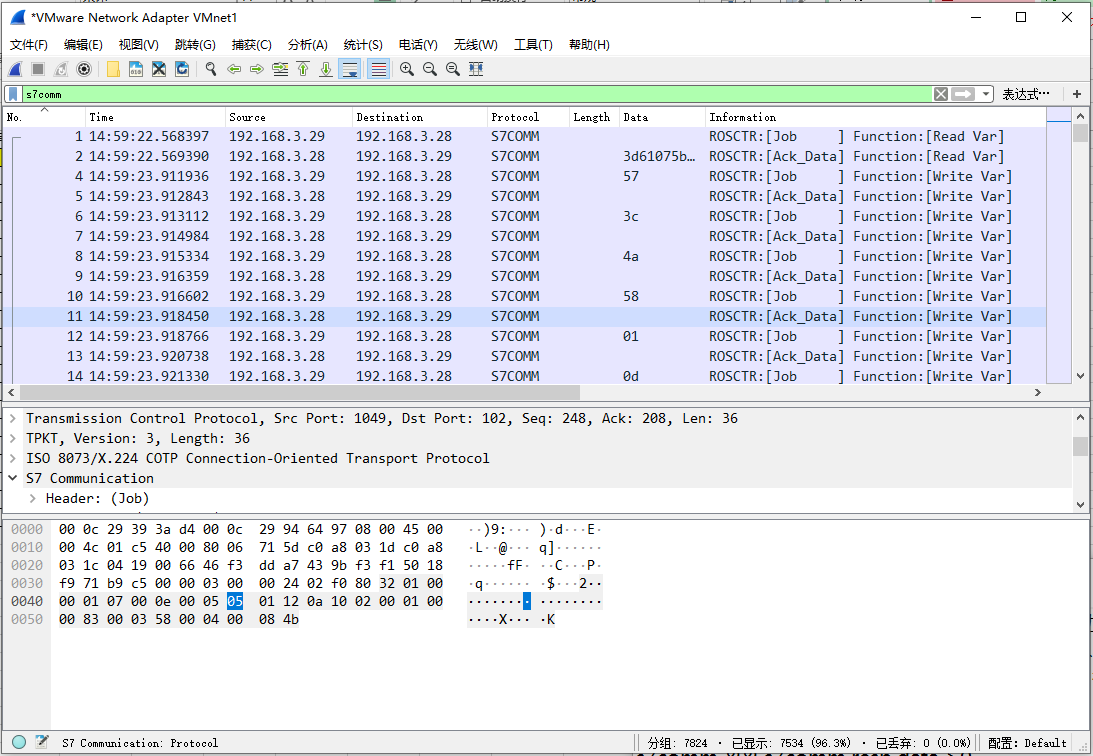
Task: Open the 捕获(C) menu
Action: pos(252,45)
